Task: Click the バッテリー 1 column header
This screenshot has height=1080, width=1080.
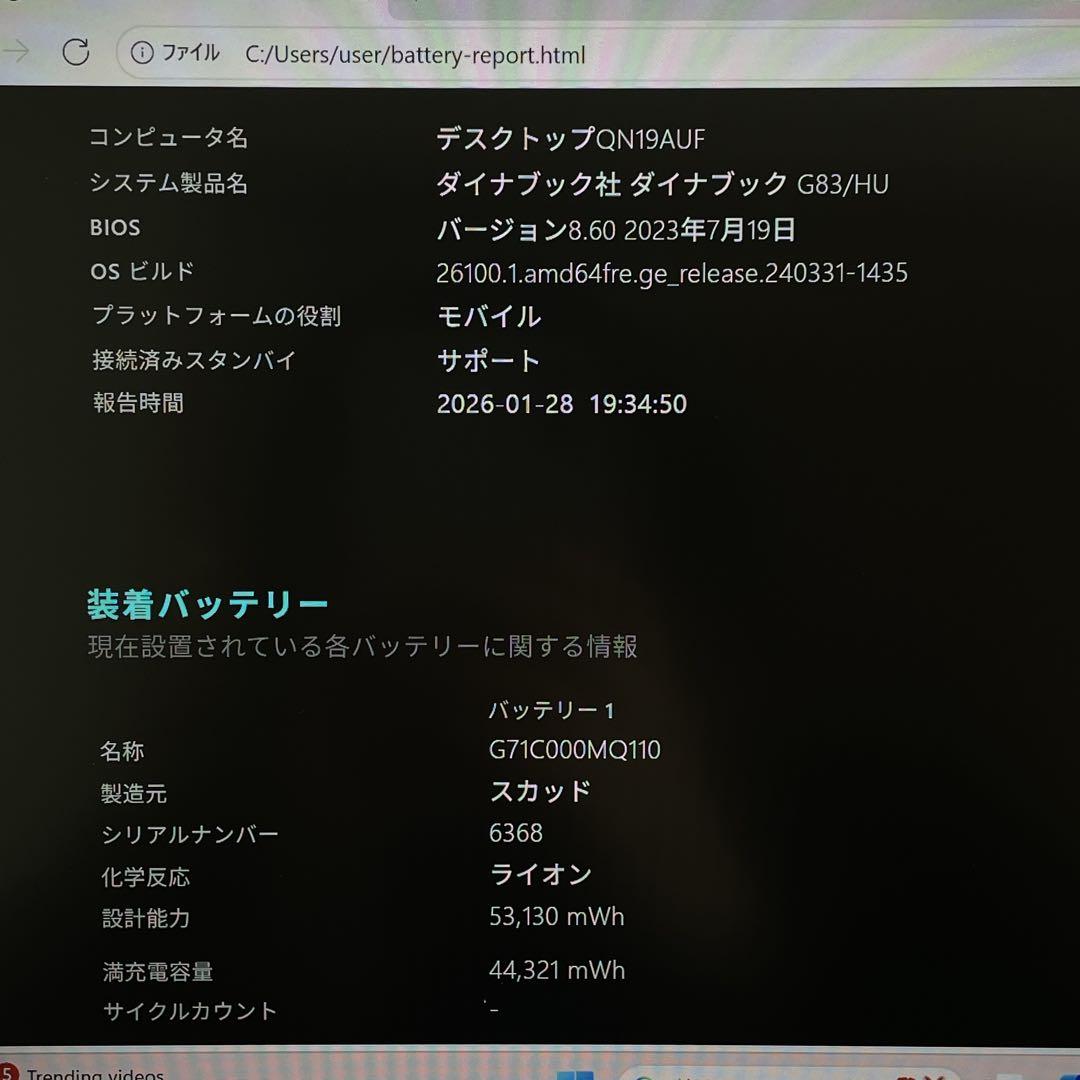Action: pyautogui.click(x=551, y=710)
